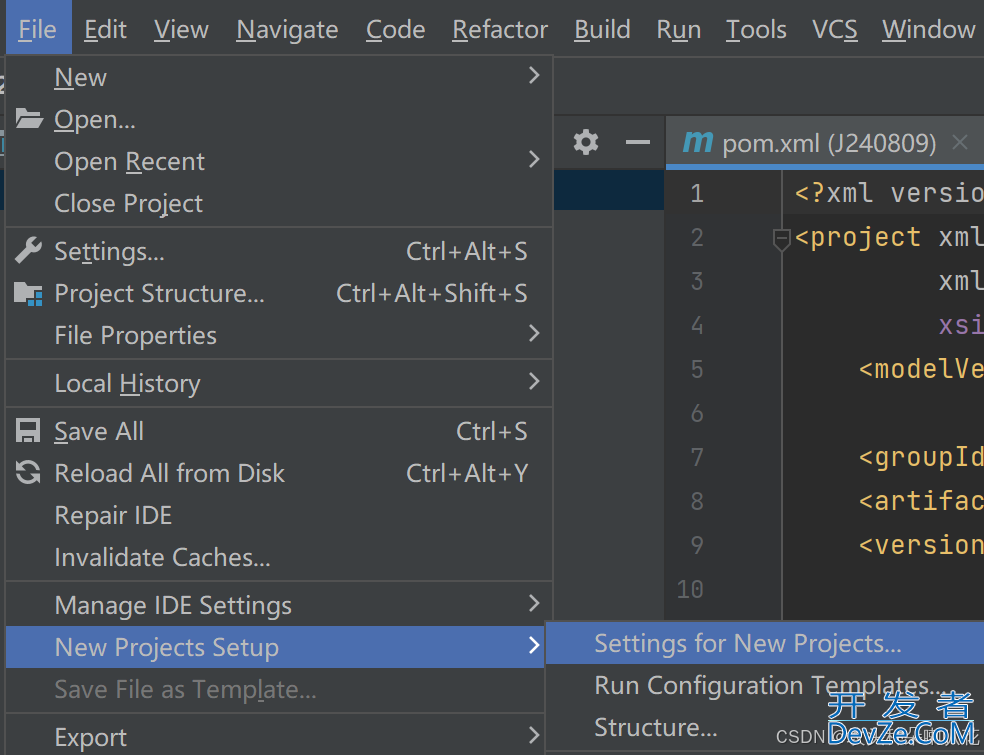Select Repair IDE
Screen dimensions: 984x755
pyautogui.click(x=279, y=515)
